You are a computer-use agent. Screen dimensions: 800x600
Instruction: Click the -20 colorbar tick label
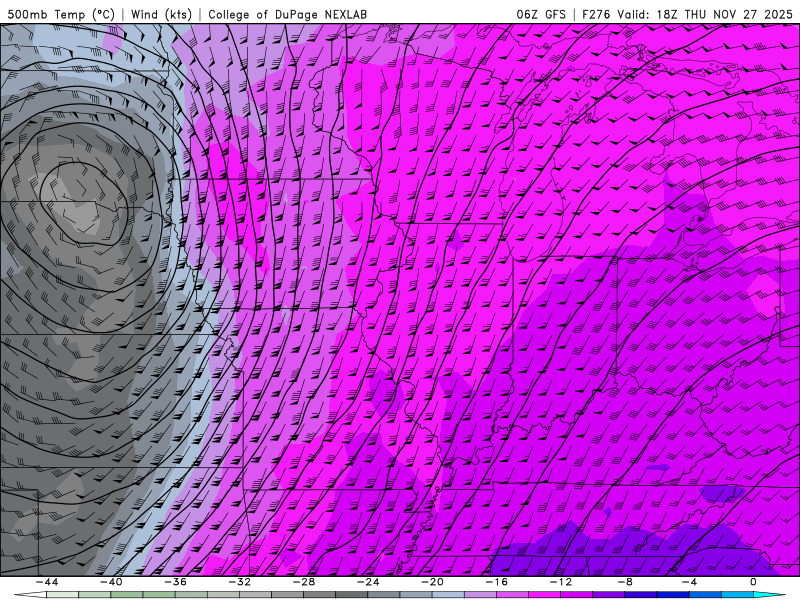click(x=433, y=582)
